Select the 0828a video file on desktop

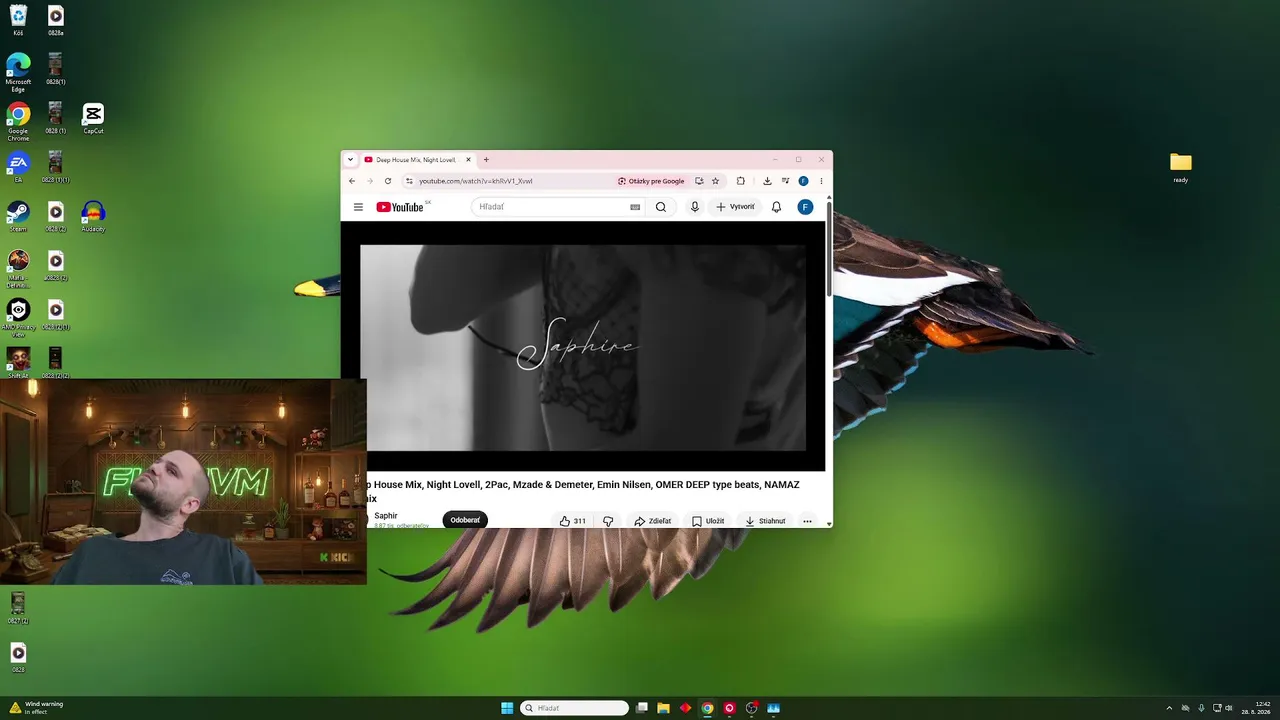click(56, 19)
